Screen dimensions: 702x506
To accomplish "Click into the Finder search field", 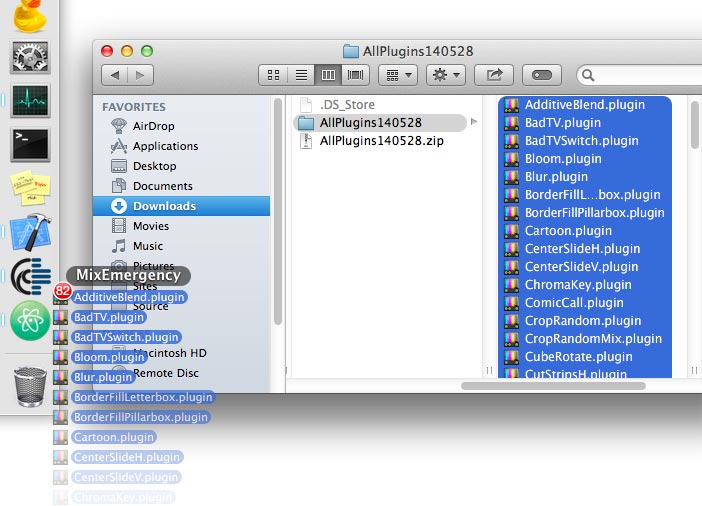I will pos(640,75).
